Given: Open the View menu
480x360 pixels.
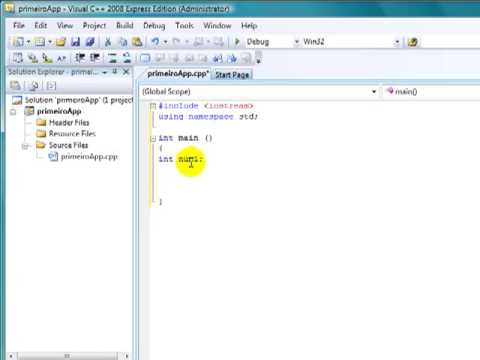Looking at the screenshot, I should (65, 25).
